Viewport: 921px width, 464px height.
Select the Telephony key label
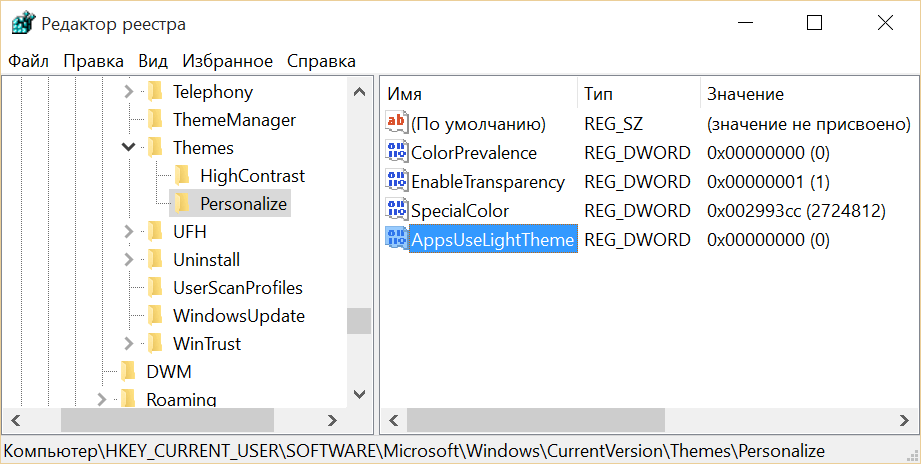pos(213,92)
